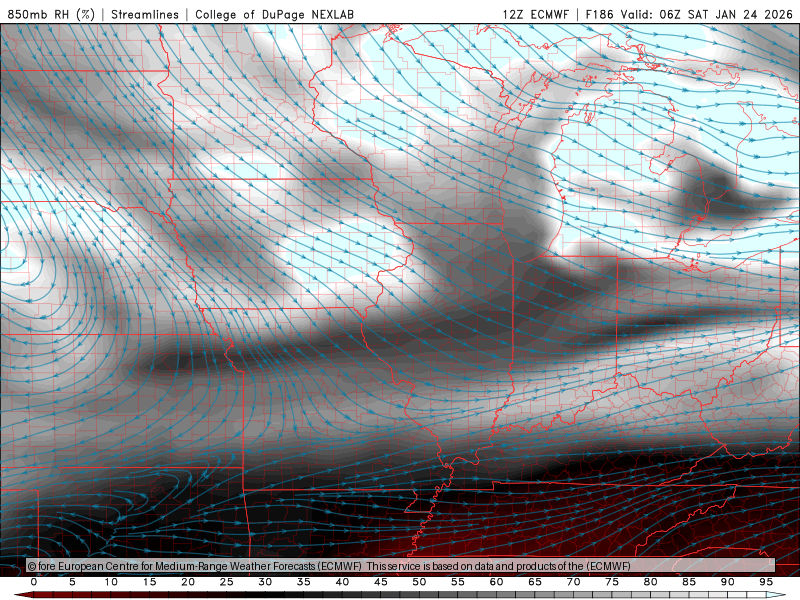800x600 pixels.
Task: Click the "85" value on the color scale
Action: click(689, 582)
